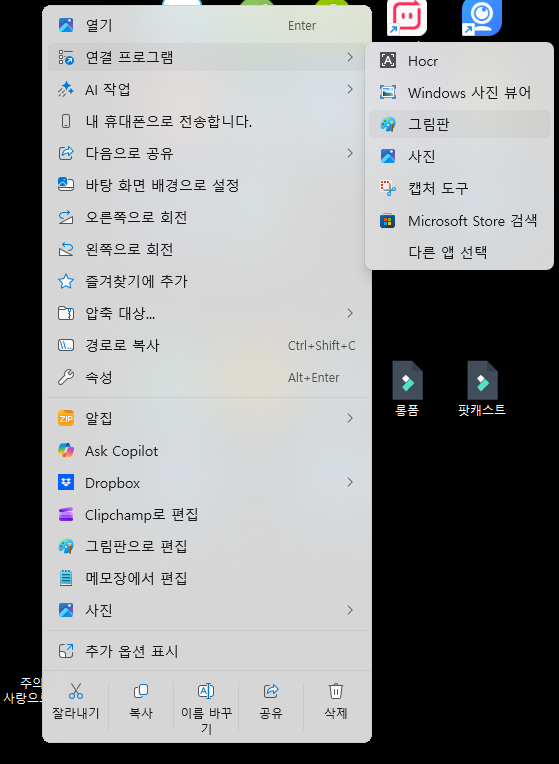
Task: Select 다른 앱 선택 option
Action: click(459, 252)
